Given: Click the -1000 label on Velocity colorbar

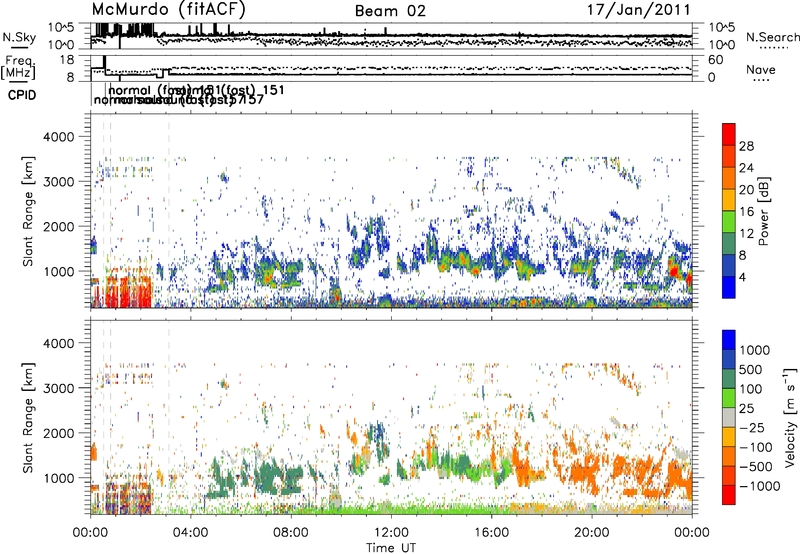Looking at the screenshot, I should (760, 486).
